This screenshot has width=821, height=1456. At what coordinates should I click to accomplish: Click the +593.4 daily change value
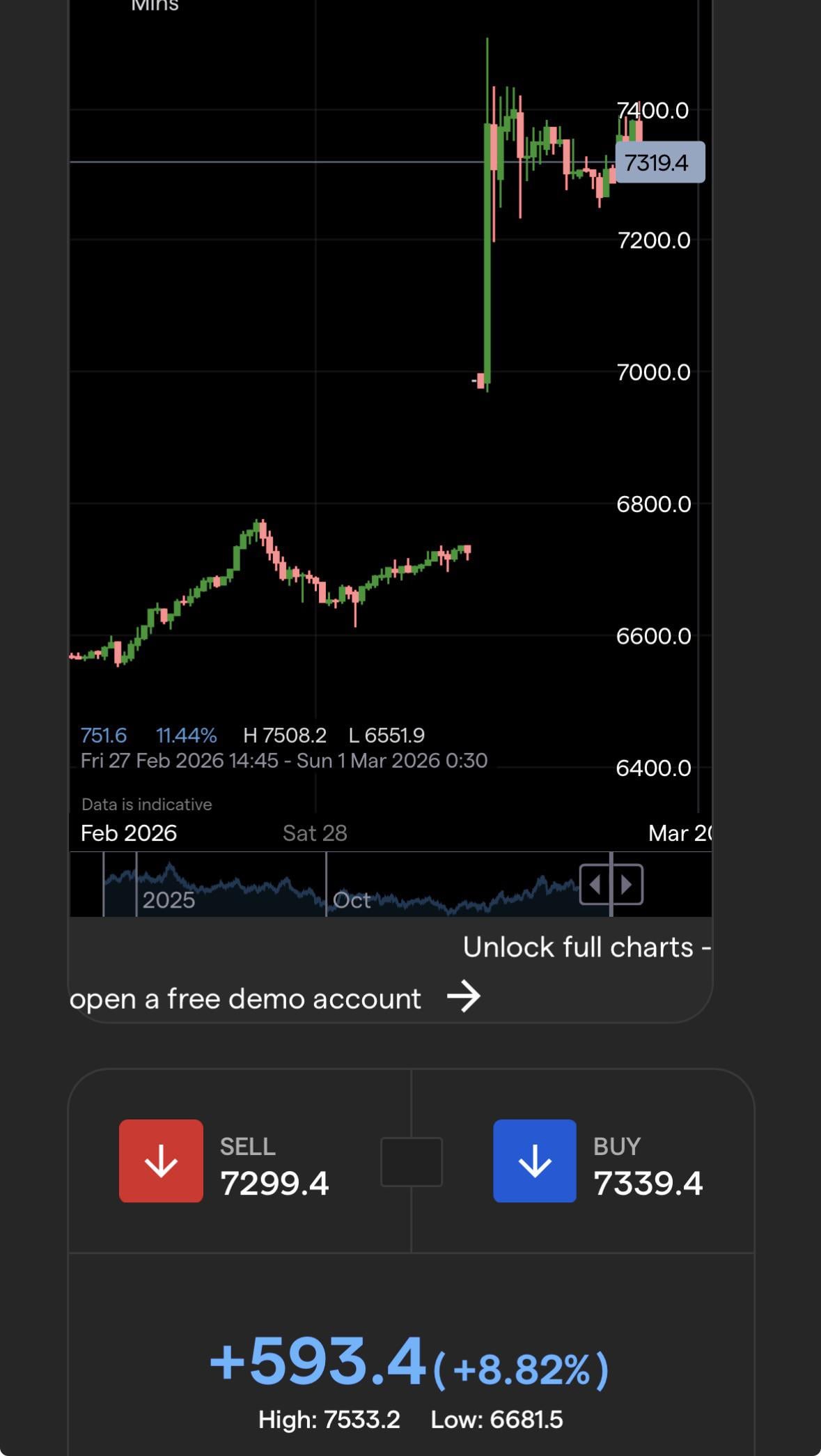318,1361
